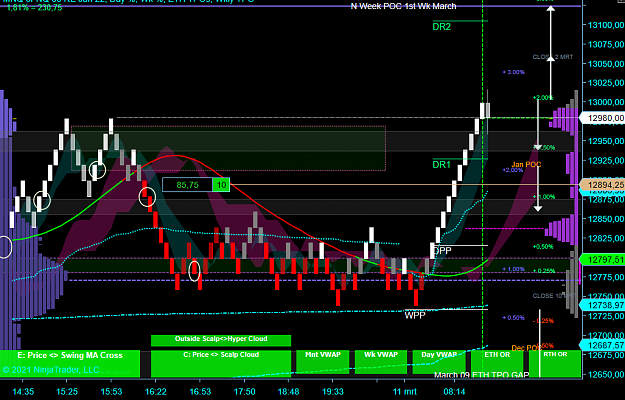Click the RTH OR indicator box
The height and width of the screenshot is (400, 625).
pyautogui.click(x=555, y=364)
